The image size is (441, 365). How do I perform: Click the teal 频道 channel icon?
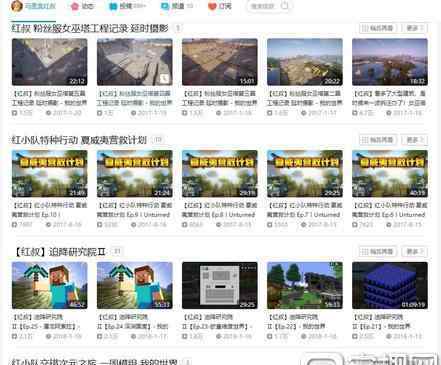tap(164, 6)
